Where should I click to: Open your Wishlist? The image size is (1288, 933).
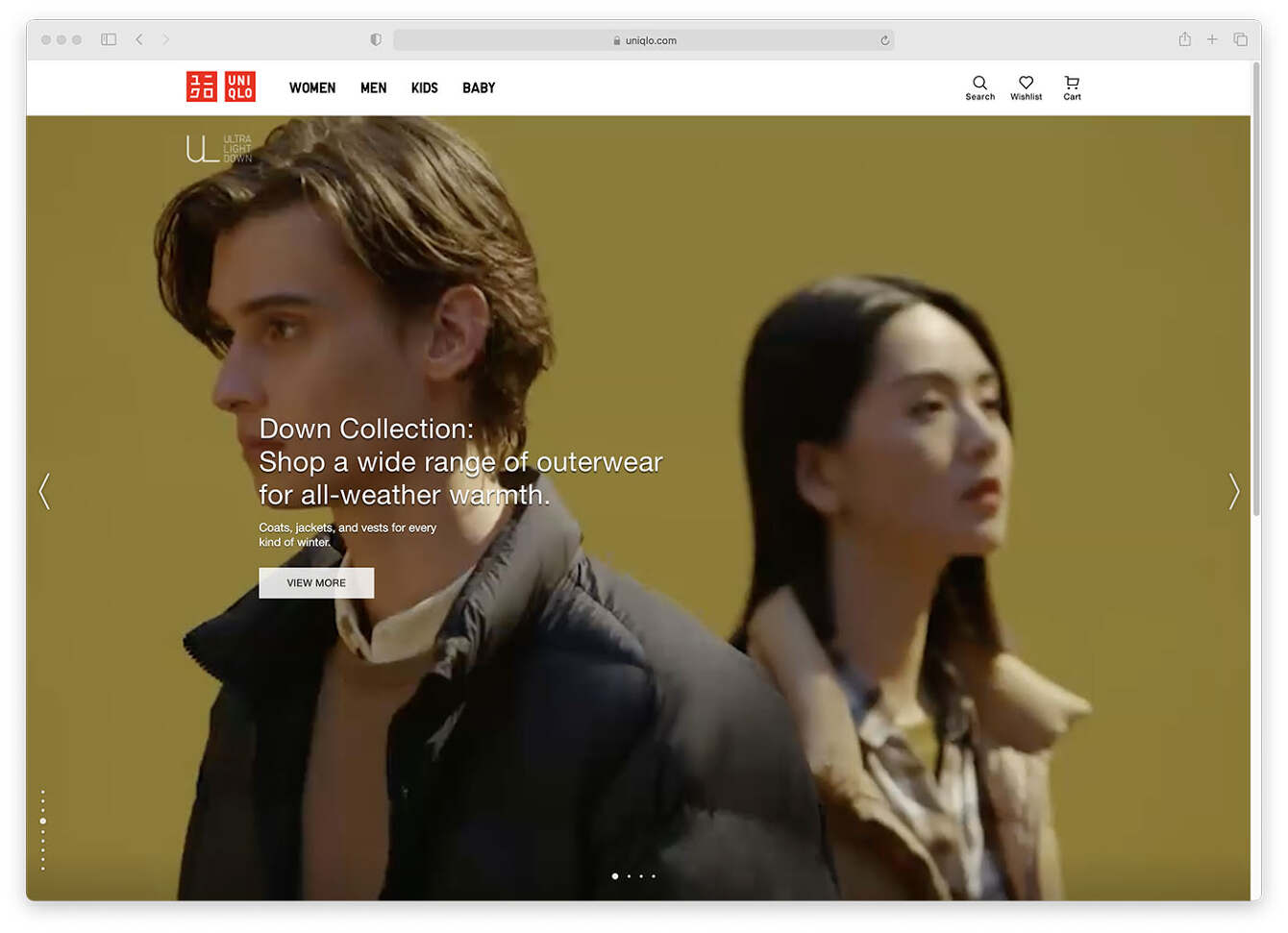tap(1026, 87)
